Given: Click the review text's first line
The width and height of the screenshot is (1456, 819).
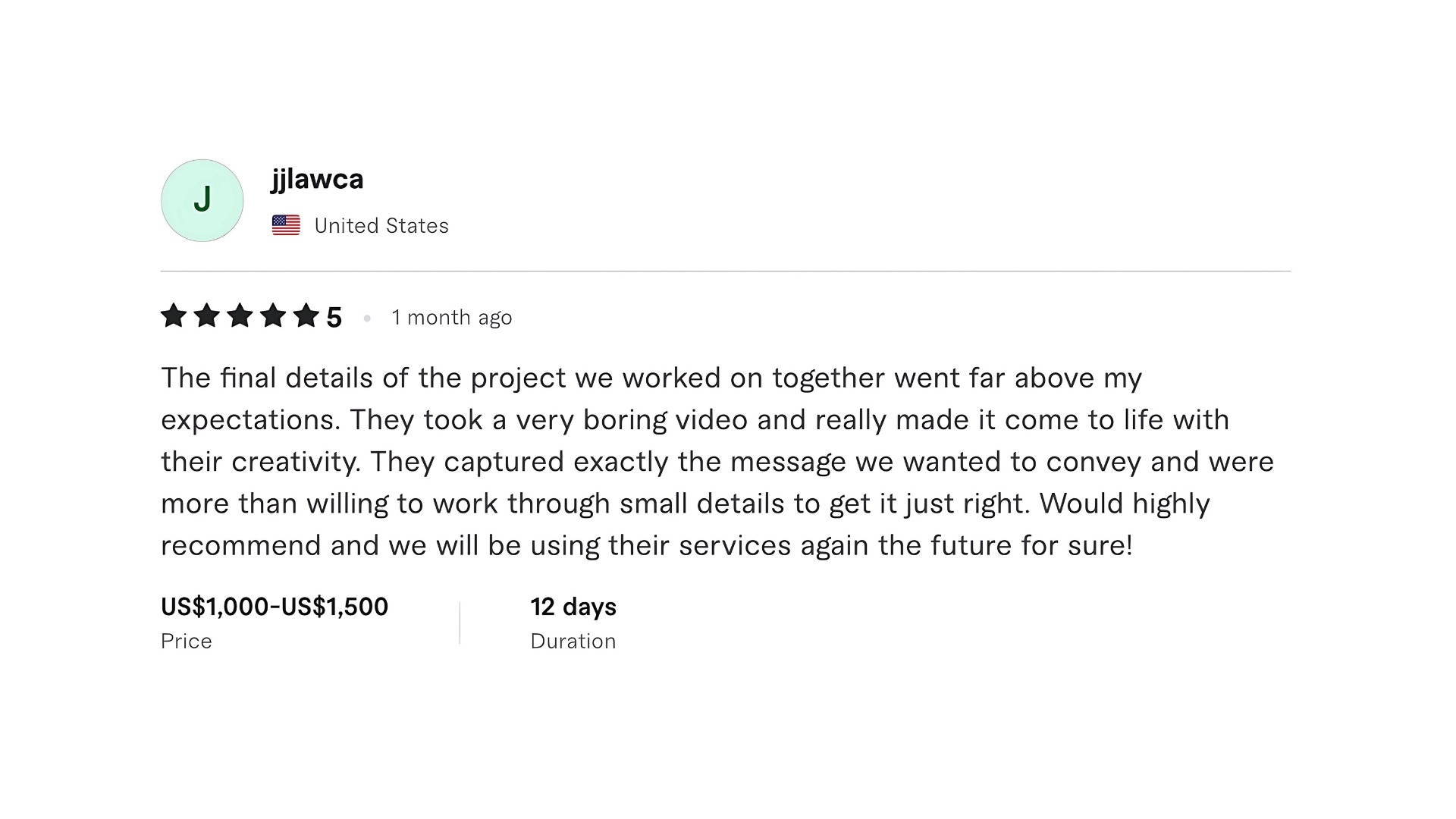Looking at the screenshot, I should pyautogui.click(x=651, y=378).
